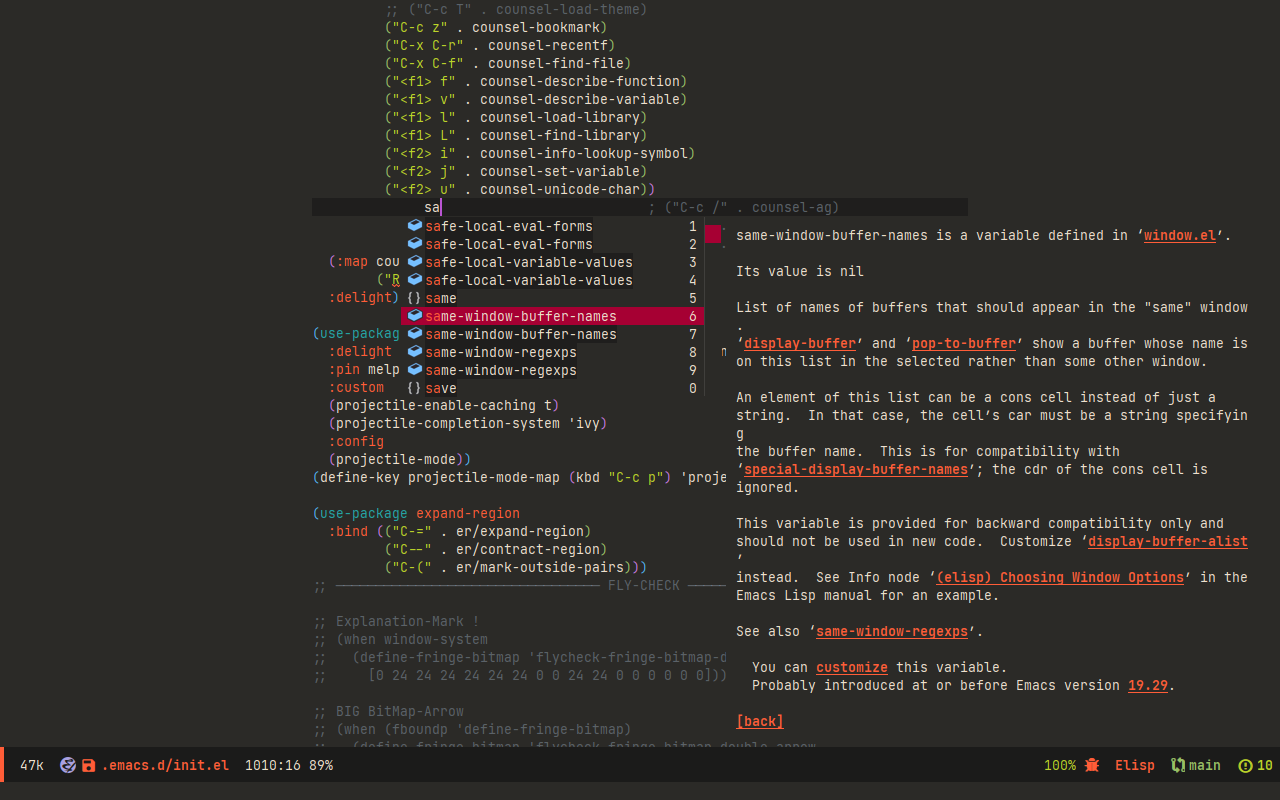The image size is (1280, 800).
Task: Click the .emacs.d/init.el buffer name in mode line
Action: [165, 765]
